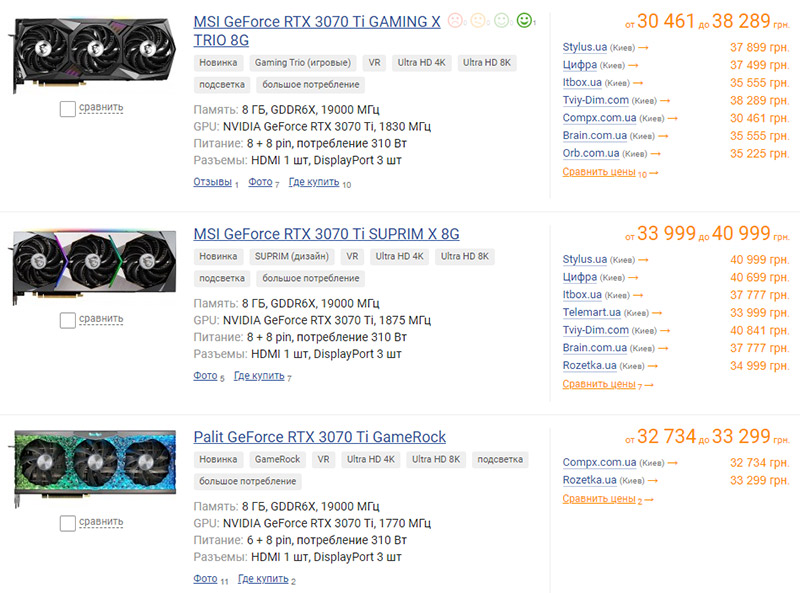
Task: Expand 'Сравнить цены 10' price list
Action: click(x=610, y=172)
